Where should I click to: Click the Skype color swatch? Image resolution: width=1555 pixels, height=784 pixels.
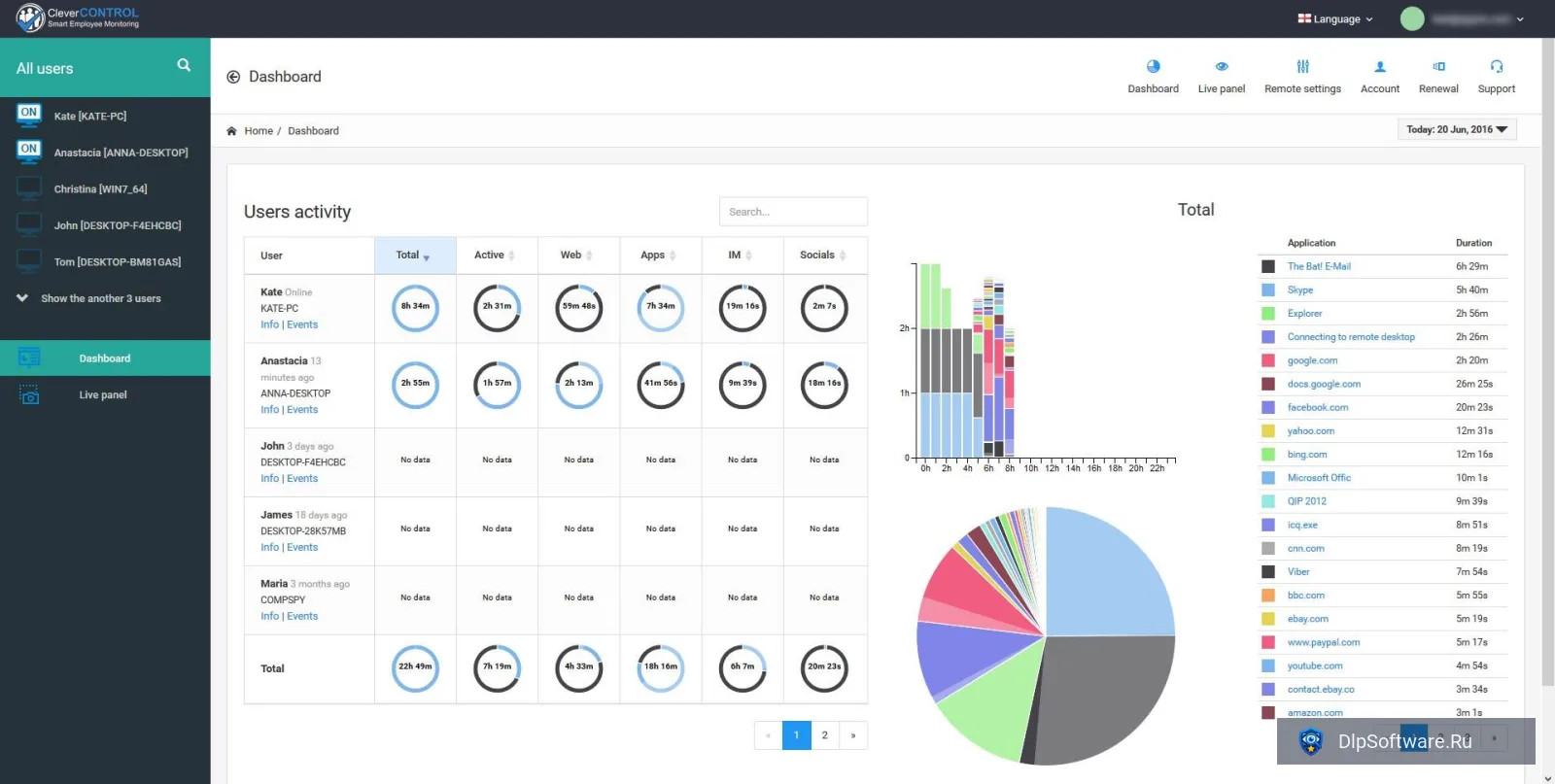1267,290
